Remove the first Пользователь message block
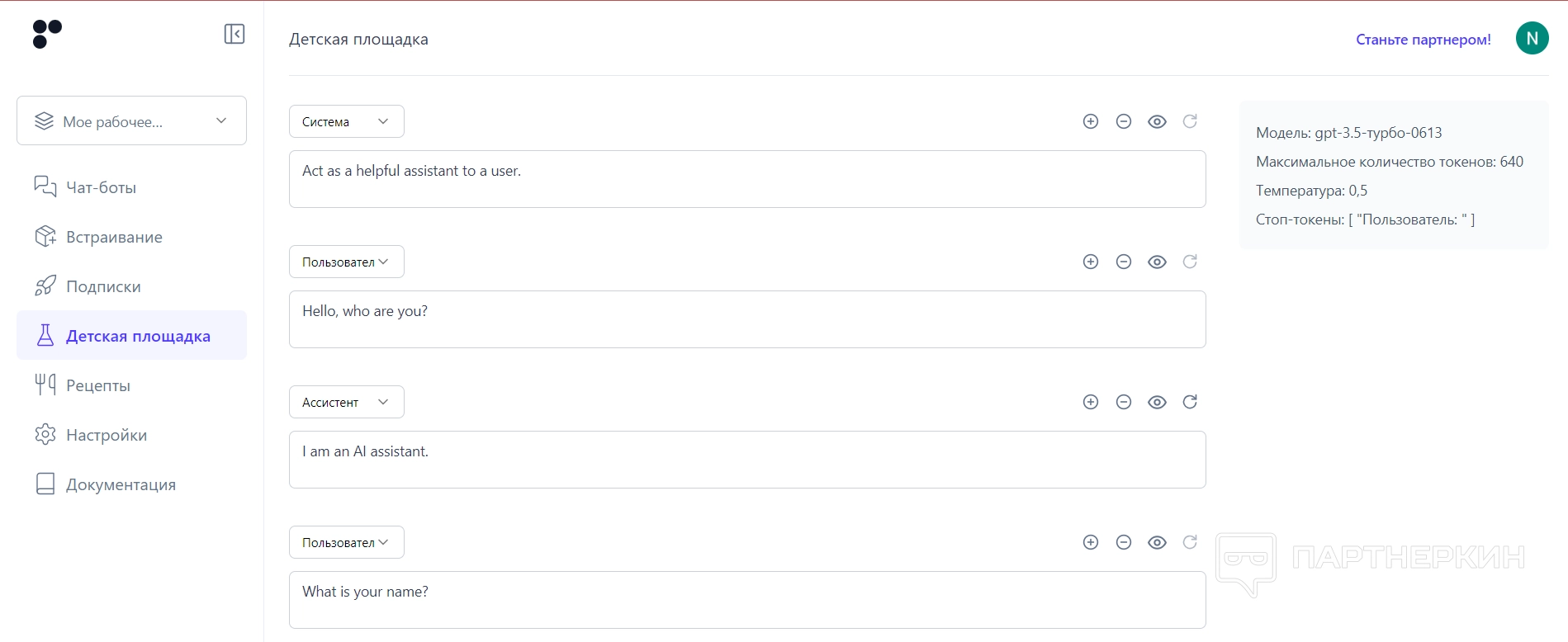Viewport: 1568px width, 642px height. click(x=1124, y=262)
